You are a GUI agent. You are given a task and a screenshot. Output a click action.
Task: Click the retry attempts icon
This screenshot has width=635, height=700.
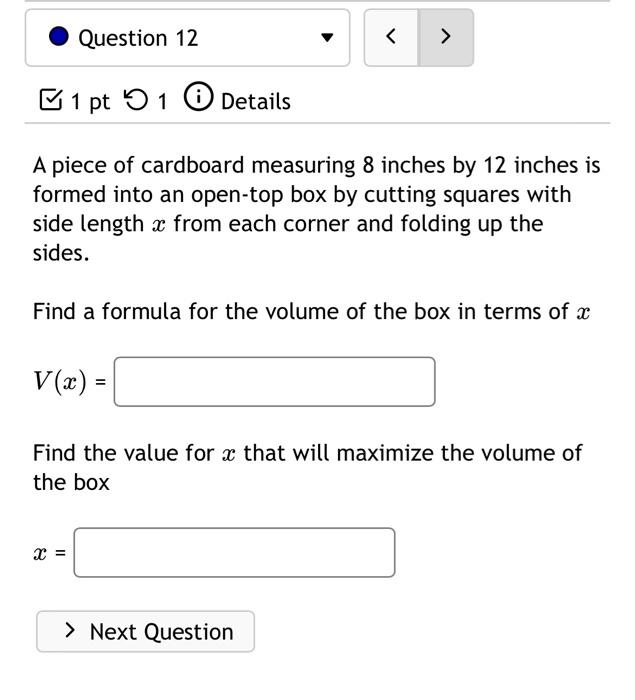(135, 100)
